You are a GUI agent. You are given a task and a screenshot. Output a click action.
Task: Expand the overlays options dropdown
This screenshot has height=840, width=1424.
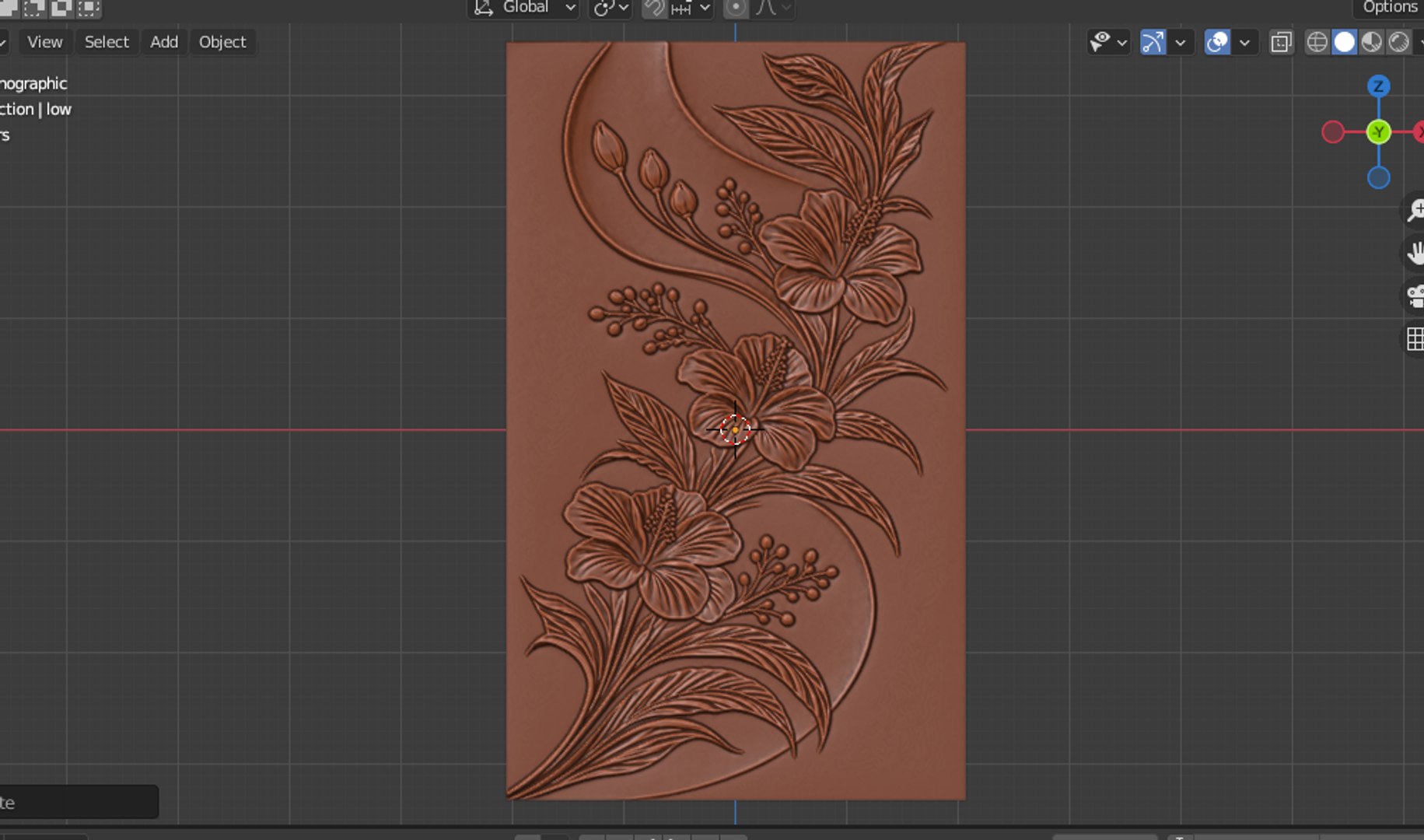click(x=1244, y=42)
